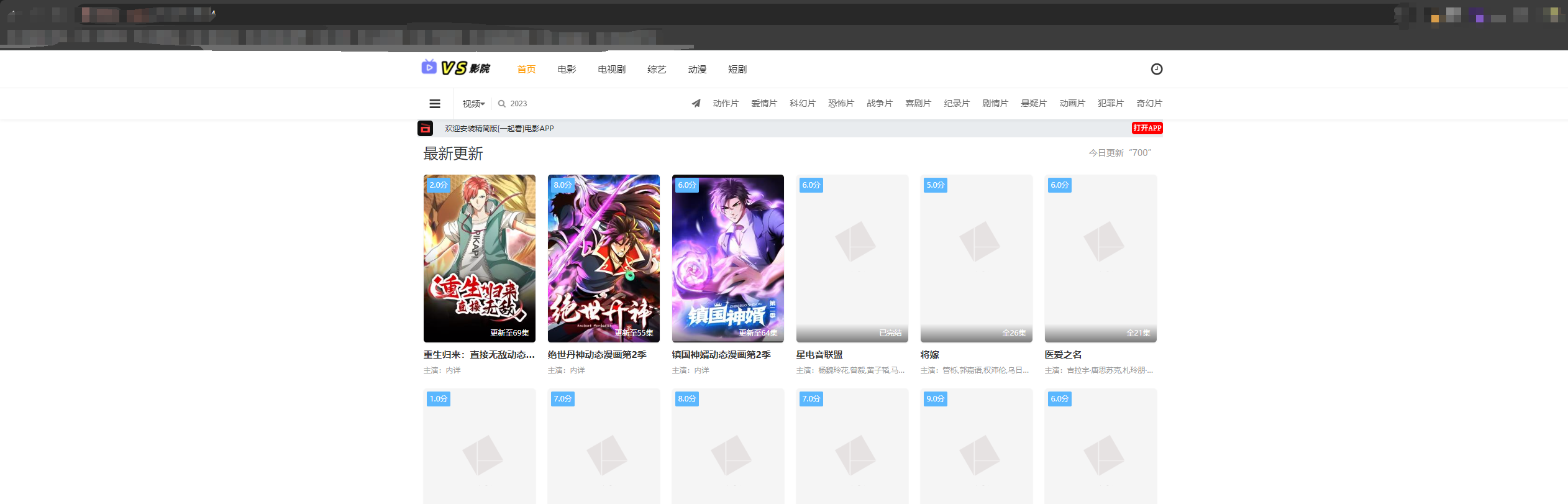Screen dimensions: 1568x504
Task: Click the 全26集 label on 将嫁
Action: pyautogui.click(x=1014, y=333)
